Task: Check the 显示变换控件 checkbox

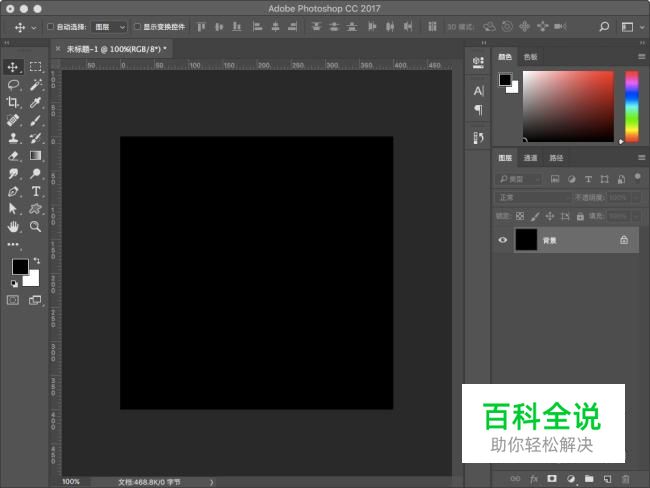Action: coord(138,27)
